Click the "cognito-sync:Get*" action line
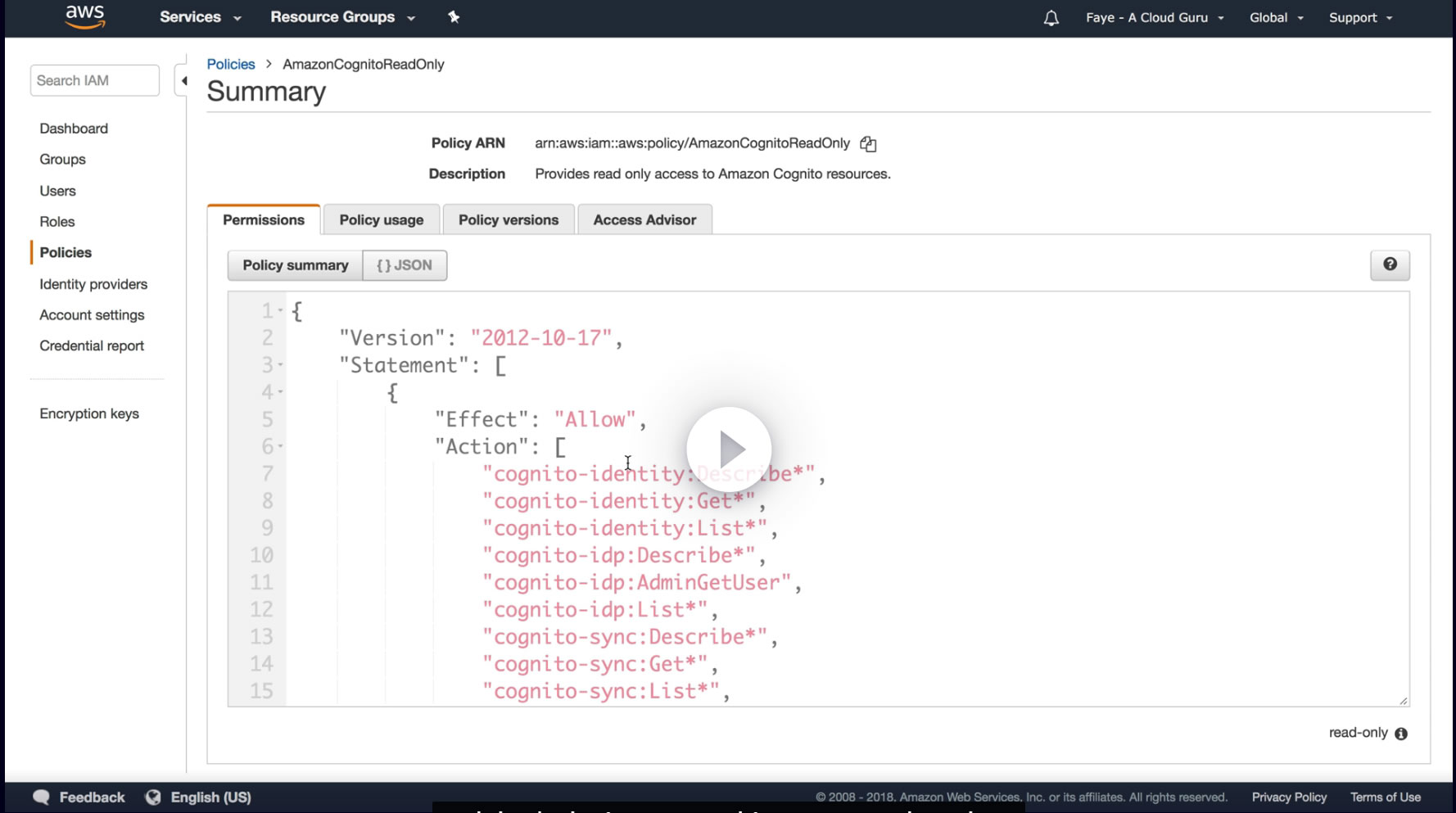The height and width of the screenshot is (813, 1456). 595,663
